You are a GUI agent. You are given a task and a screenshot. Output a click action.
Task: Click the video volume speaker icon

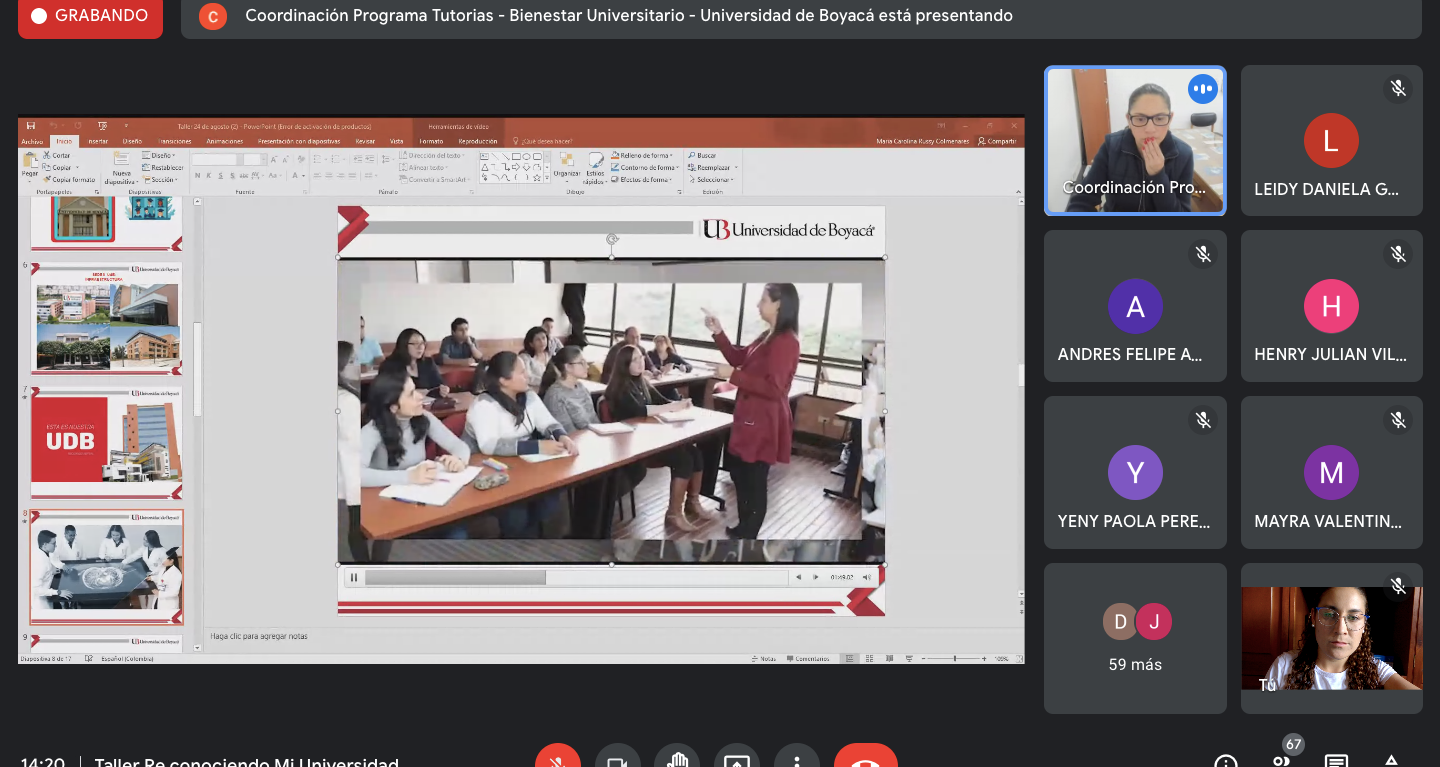[867, 577]
